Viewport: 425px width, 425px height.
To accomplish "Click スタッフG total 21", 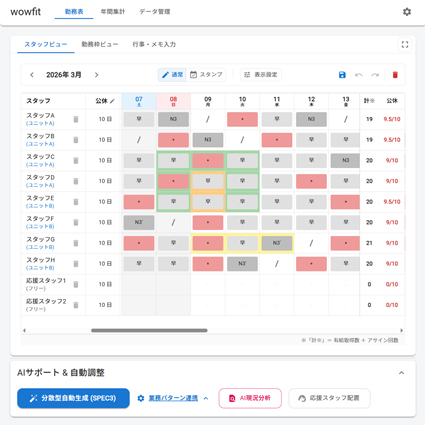I will [369, 243].
